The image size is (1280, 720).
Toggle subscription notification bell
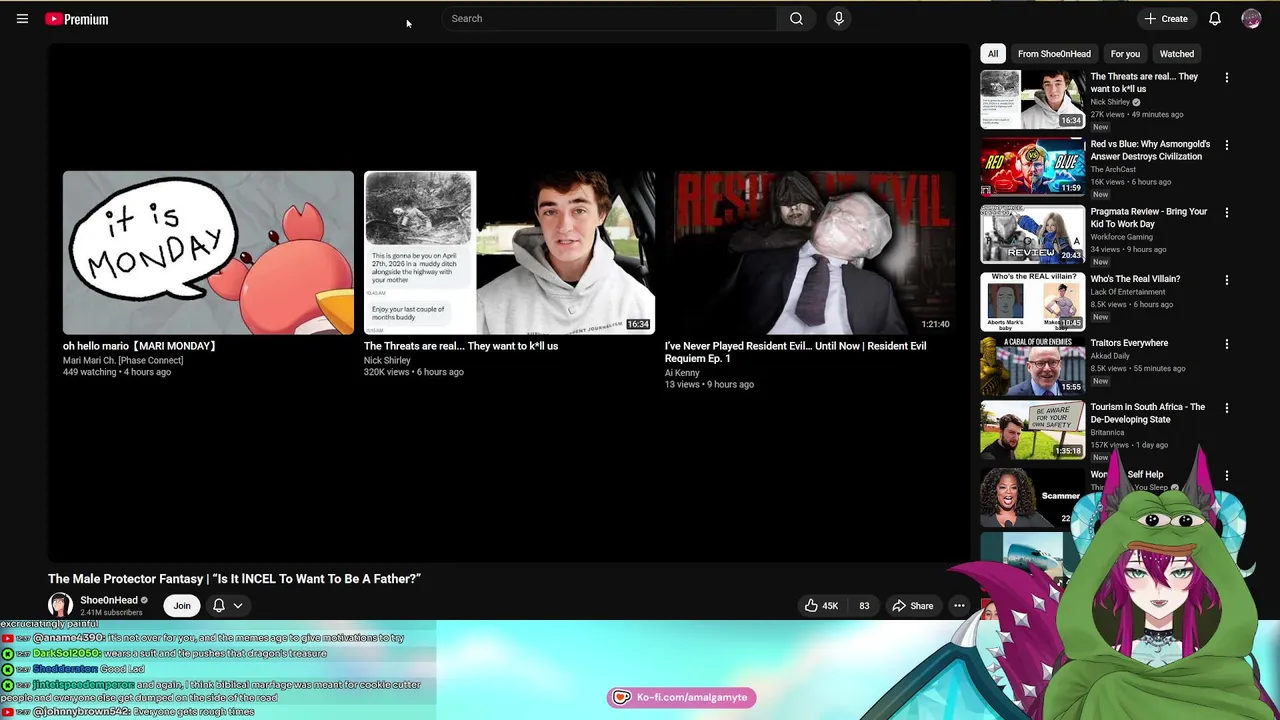pyautogui.click(x=219, y=605)
